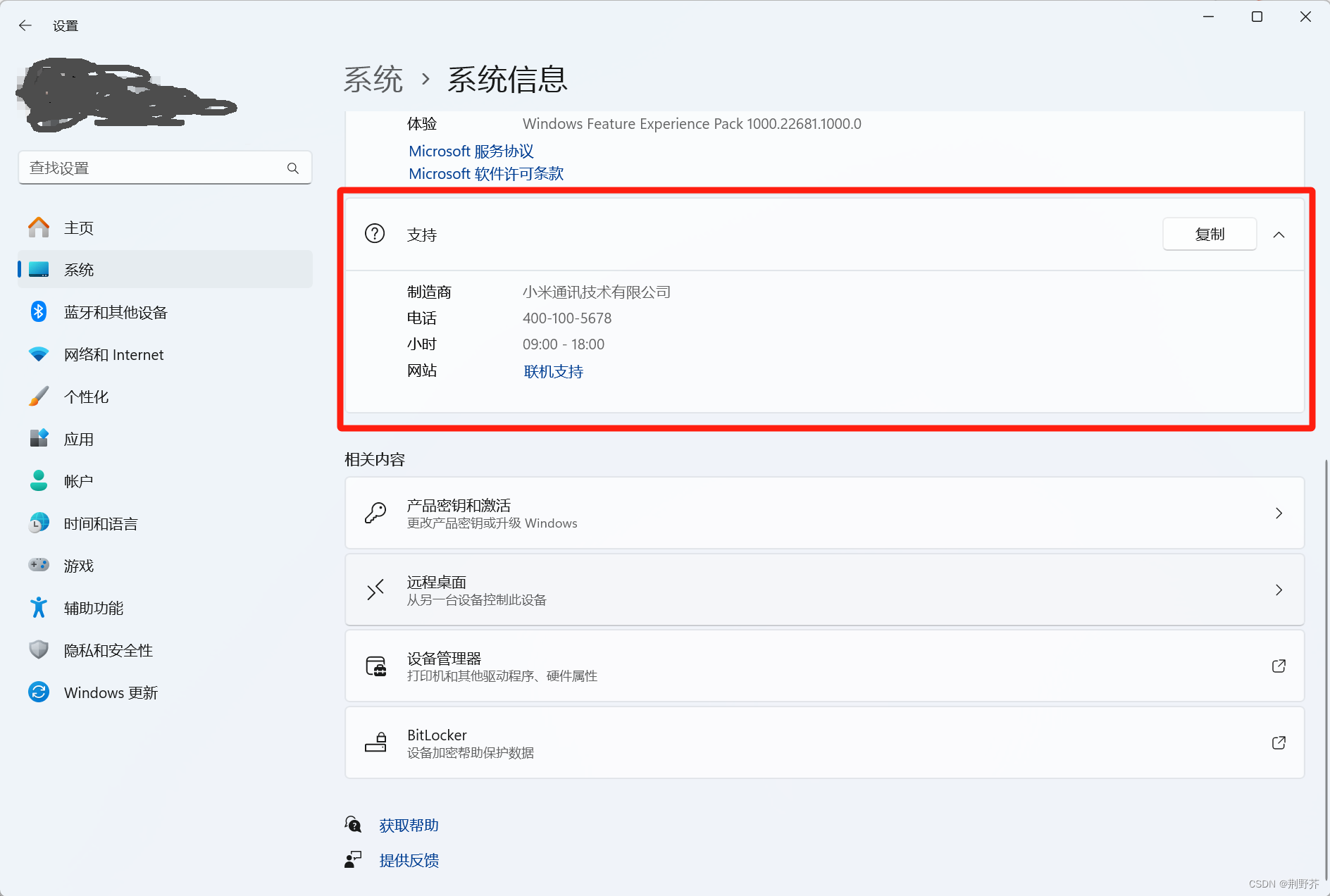Select the Bluetooth 蓝牙和其他设备 sidebar icon

pyautogui.click(x=39, y=311)
